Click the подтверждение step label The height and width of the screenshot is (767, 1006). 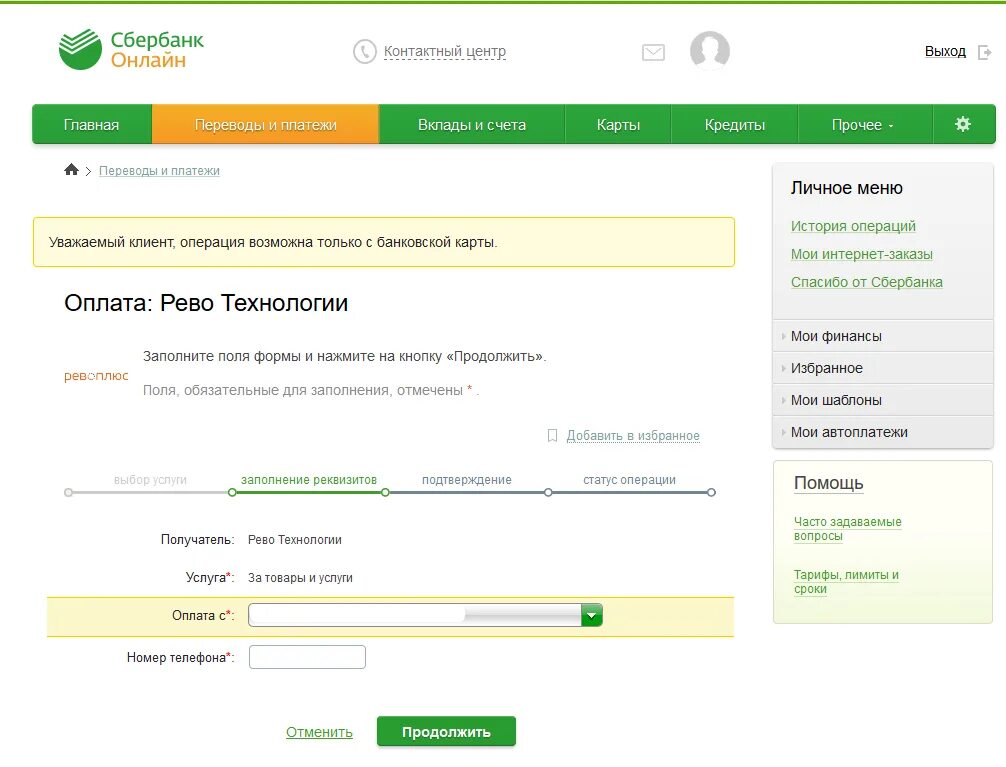466,479
